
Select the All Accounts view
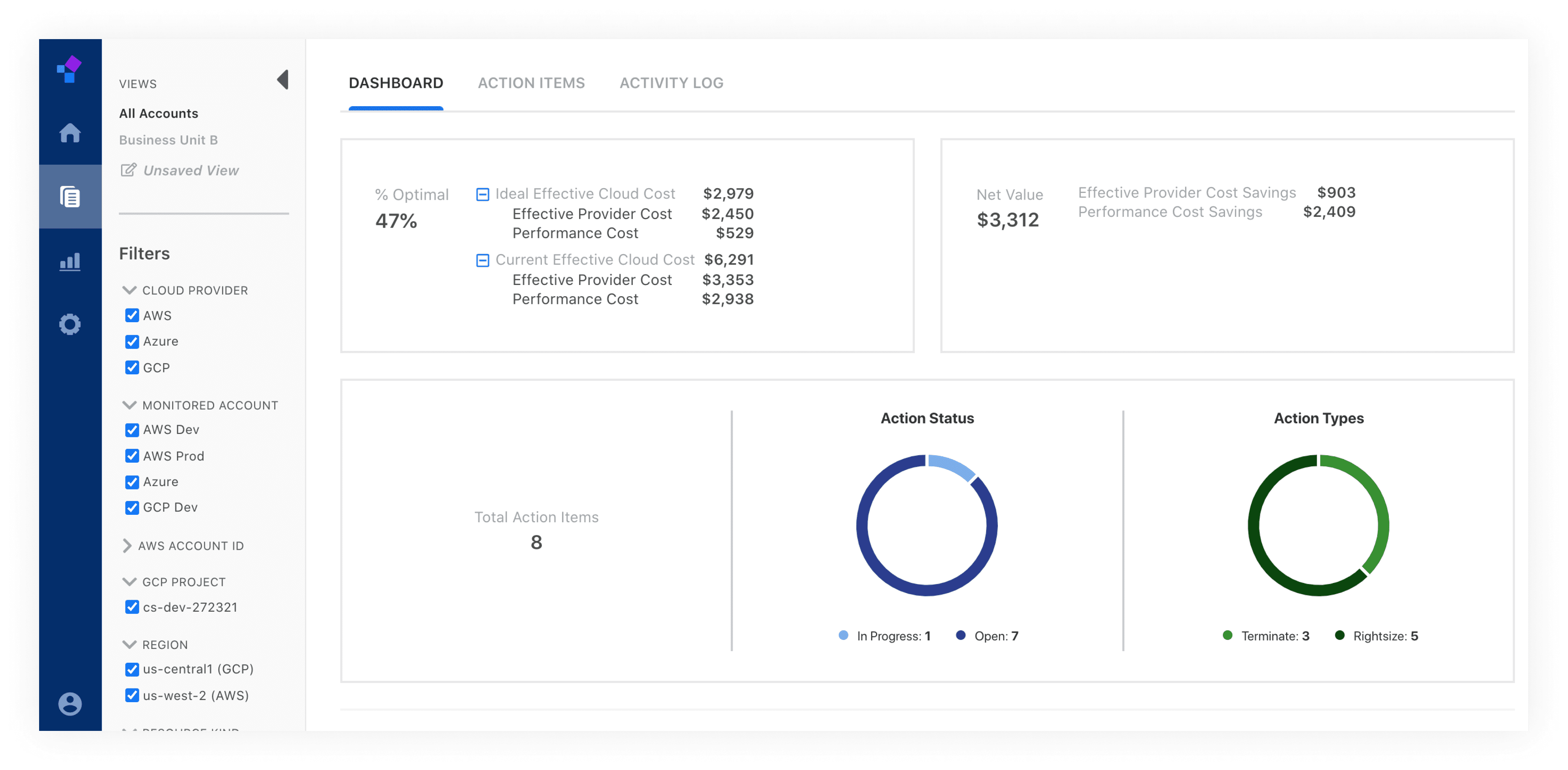tap(158, 113)
